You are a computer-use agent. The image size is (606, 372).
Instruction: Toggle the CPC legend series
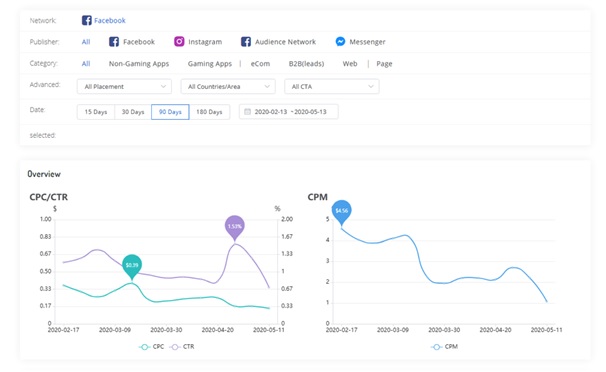coord(152,347)
